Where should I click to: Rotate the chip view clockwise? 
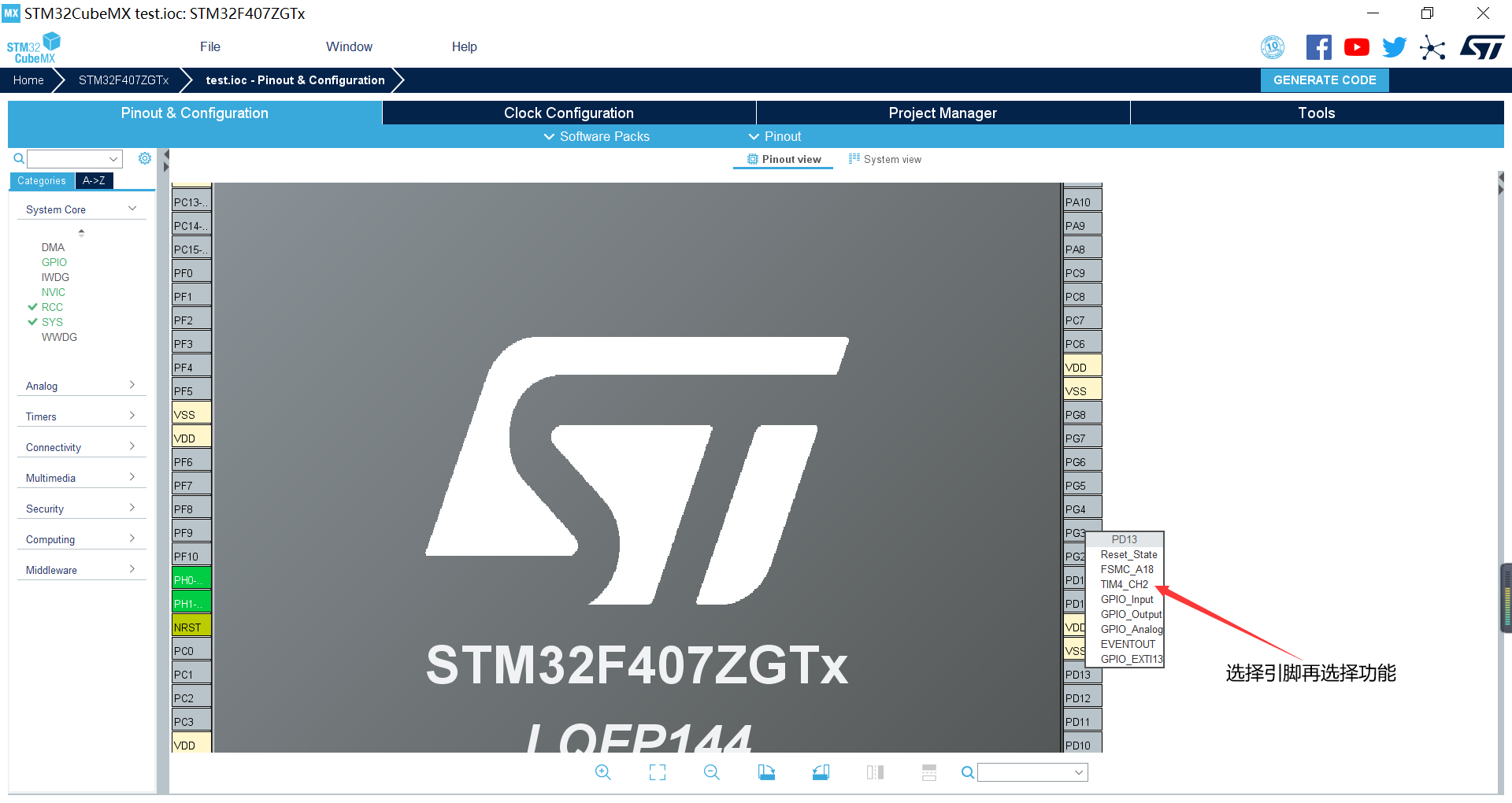766,772
